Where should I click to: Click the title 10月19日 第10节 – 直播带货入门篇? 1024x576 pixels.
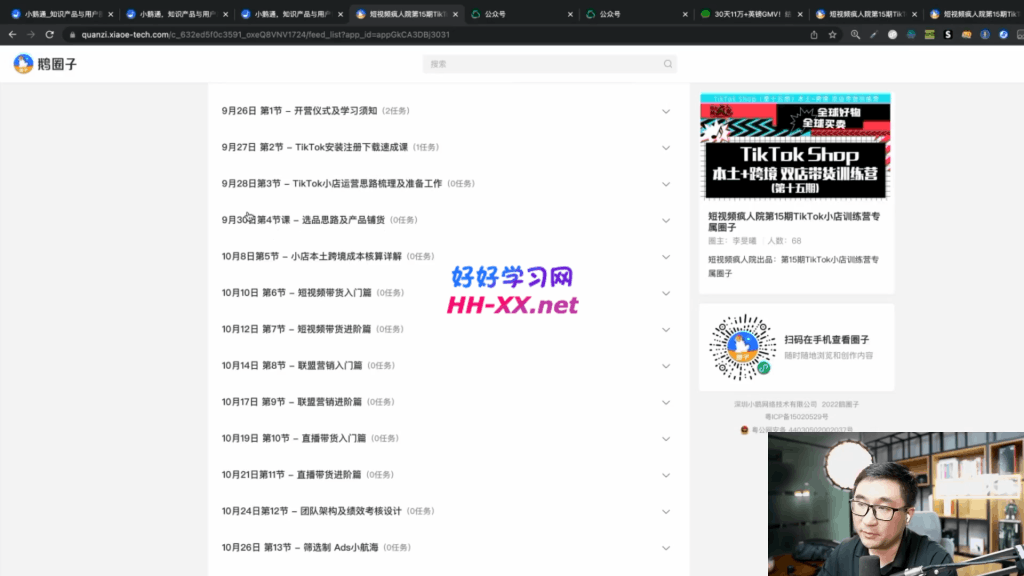coord(294,438)
